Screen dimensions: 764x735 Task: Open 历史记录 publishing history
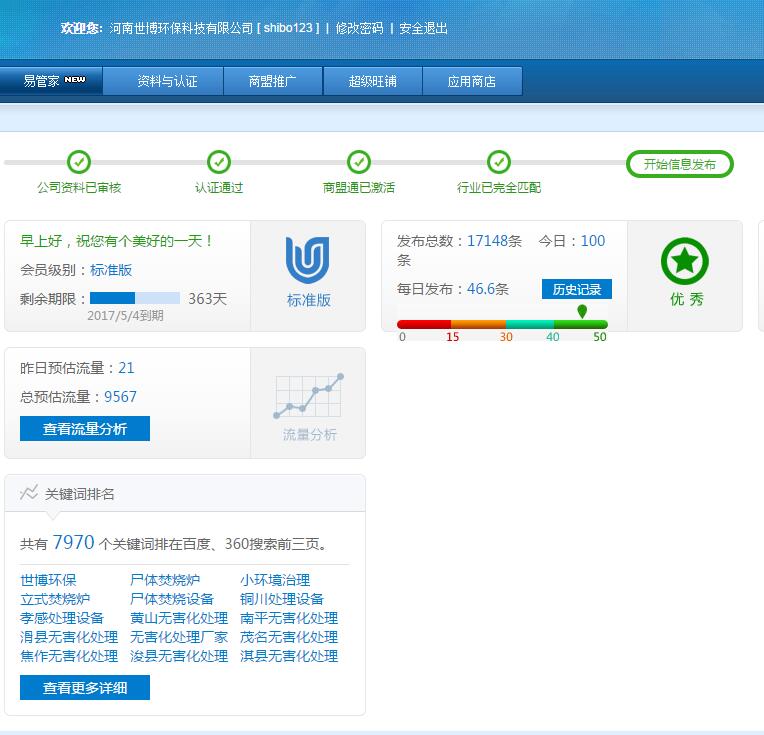577,290
